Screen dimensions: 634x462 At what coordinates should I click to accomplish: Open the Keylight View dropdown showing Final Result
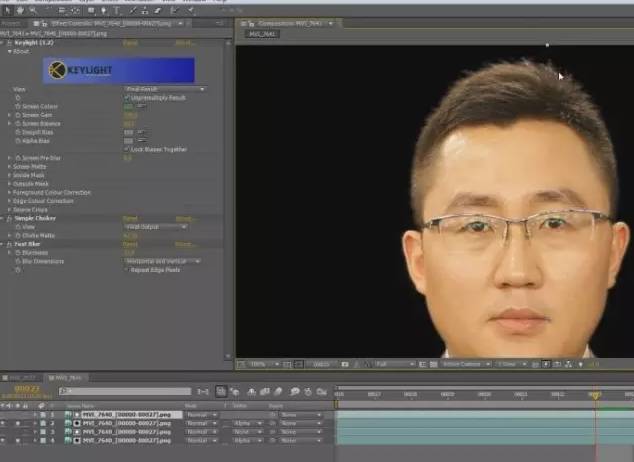tap(165, 89)
